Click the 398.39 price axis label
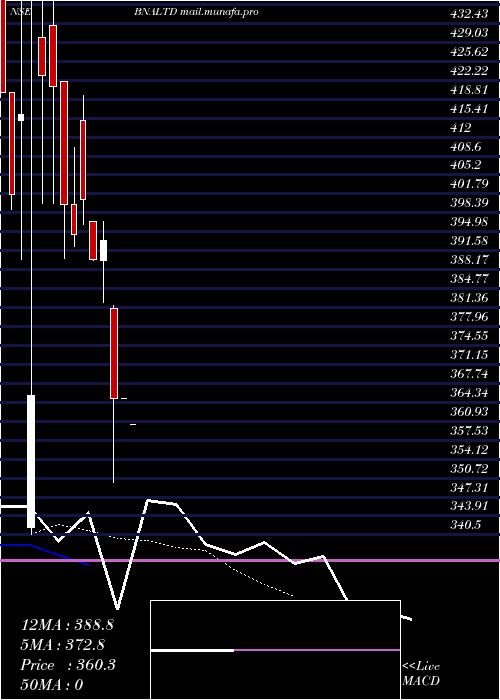This screenshot has height=700, width=500. coord(469,203)
